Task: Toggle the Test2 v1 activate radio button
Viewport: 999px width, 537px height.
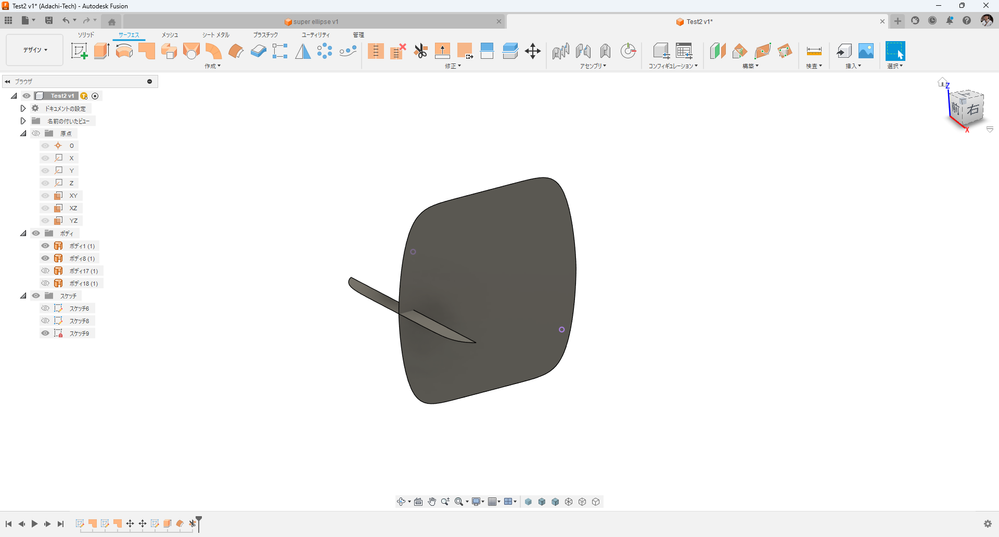Action: coord(95,96)
